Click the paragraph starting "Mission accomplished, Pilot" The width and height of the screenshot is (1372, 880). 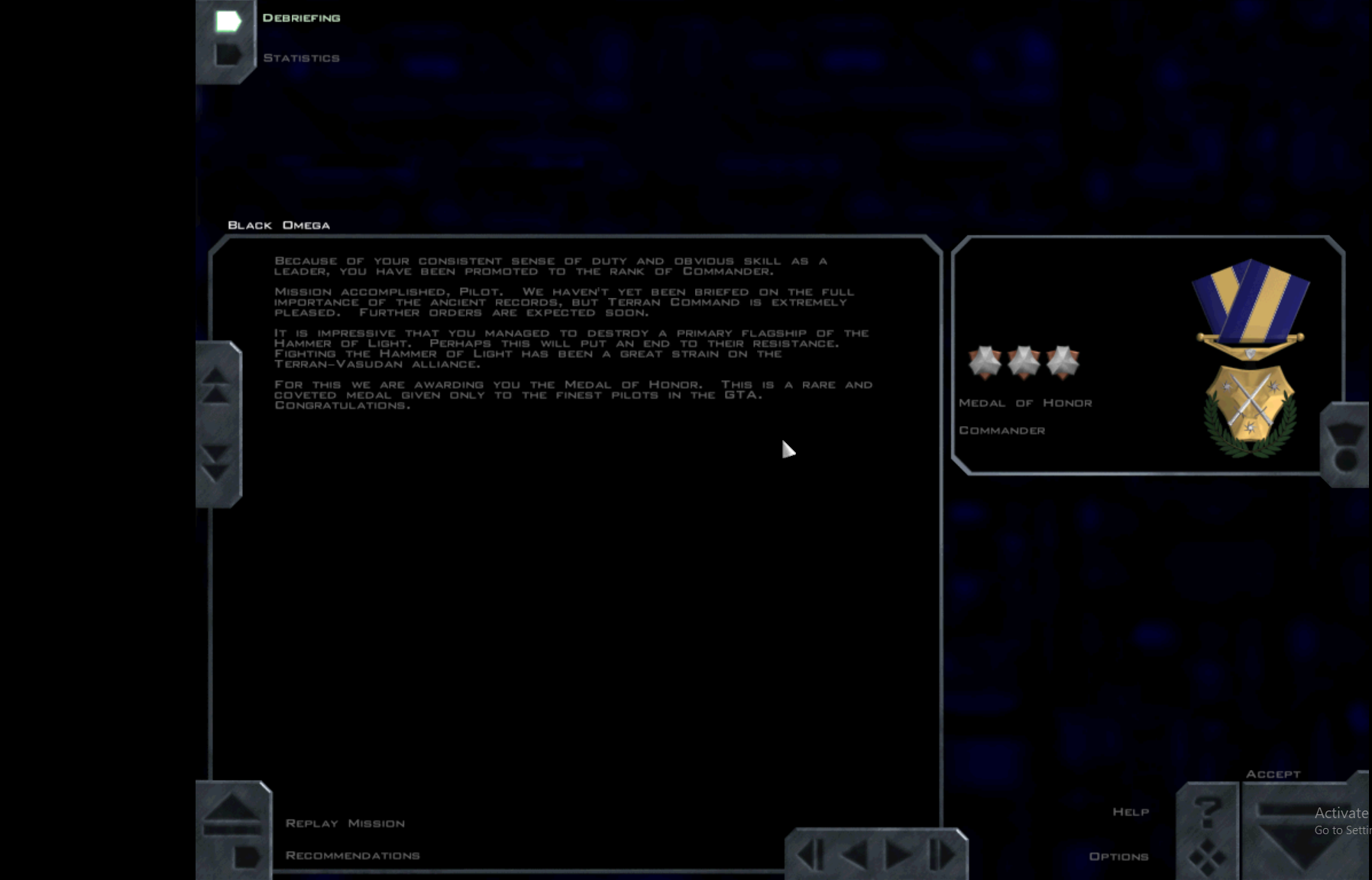click(x=565, y=302)
